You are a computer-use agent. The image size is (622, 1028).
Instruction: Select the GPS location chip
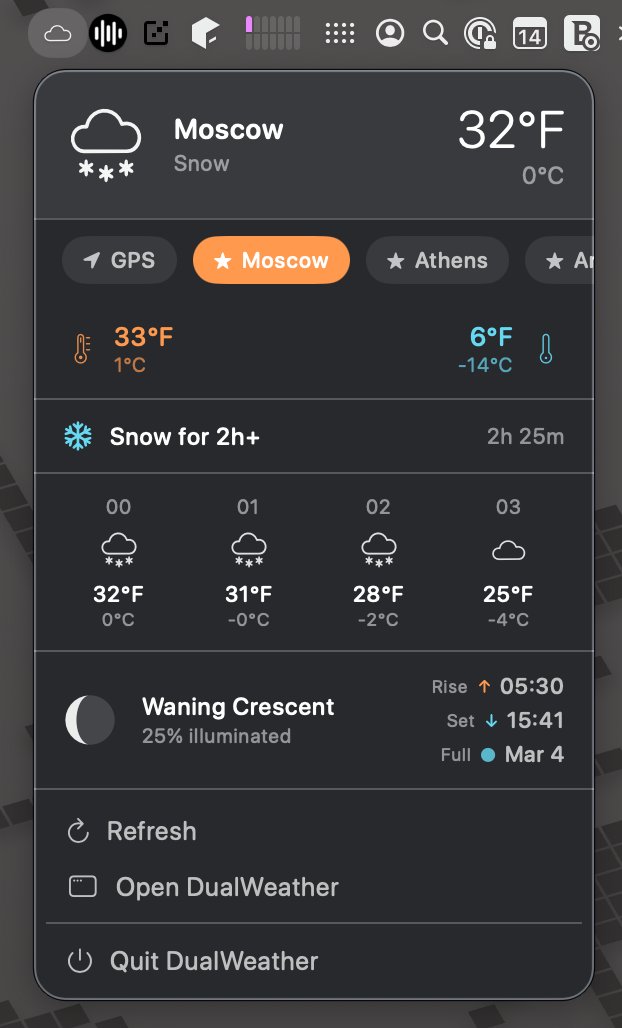tap(120, 261)
